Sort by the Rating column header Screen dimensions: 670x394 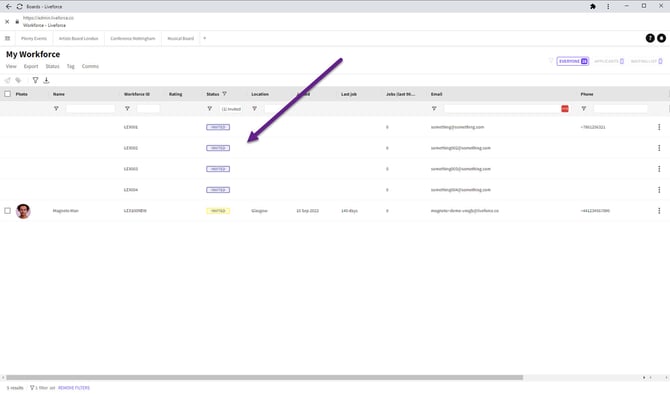175,94
